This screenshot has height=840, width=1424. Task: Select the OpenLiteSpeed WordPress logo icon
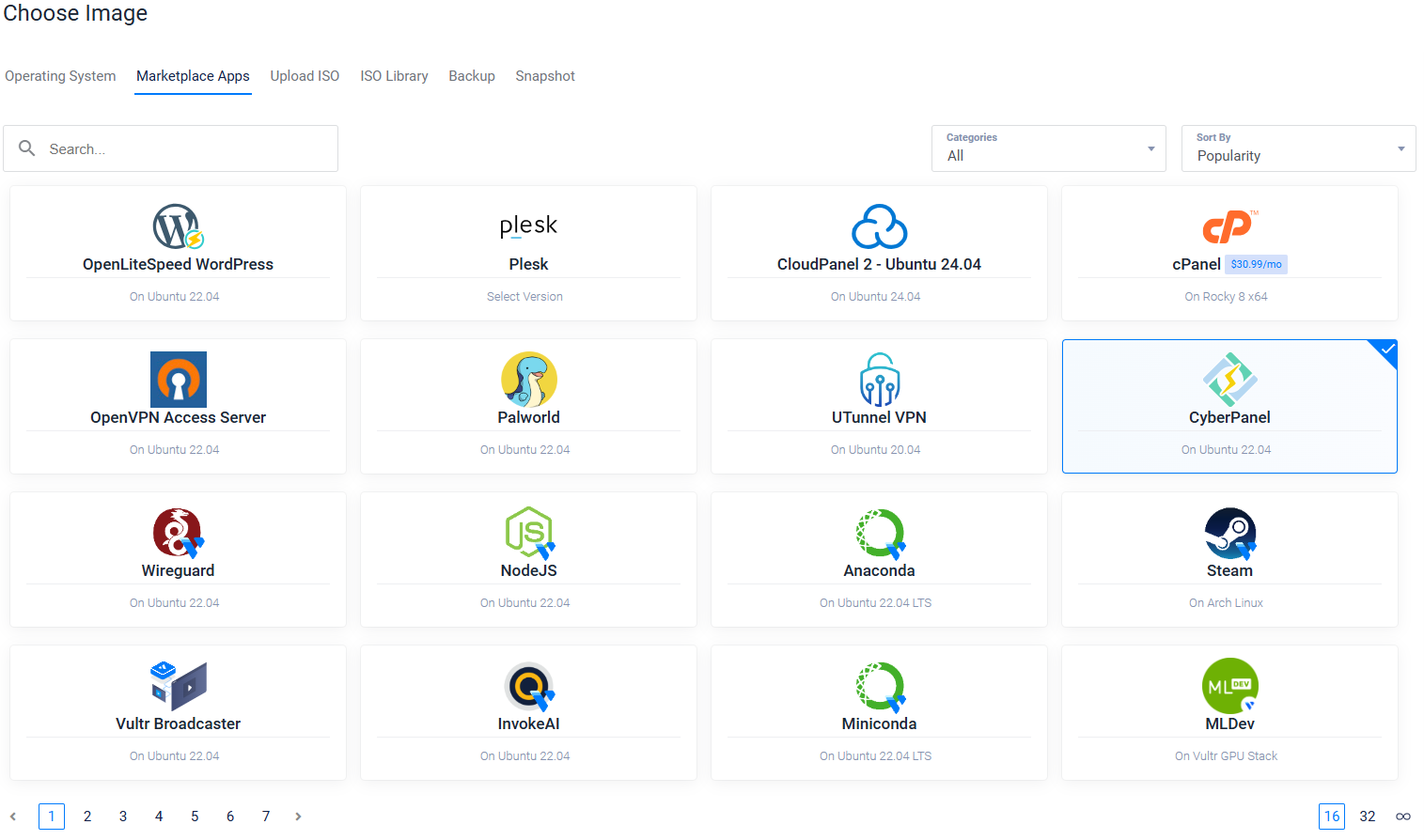coord(179,226)
